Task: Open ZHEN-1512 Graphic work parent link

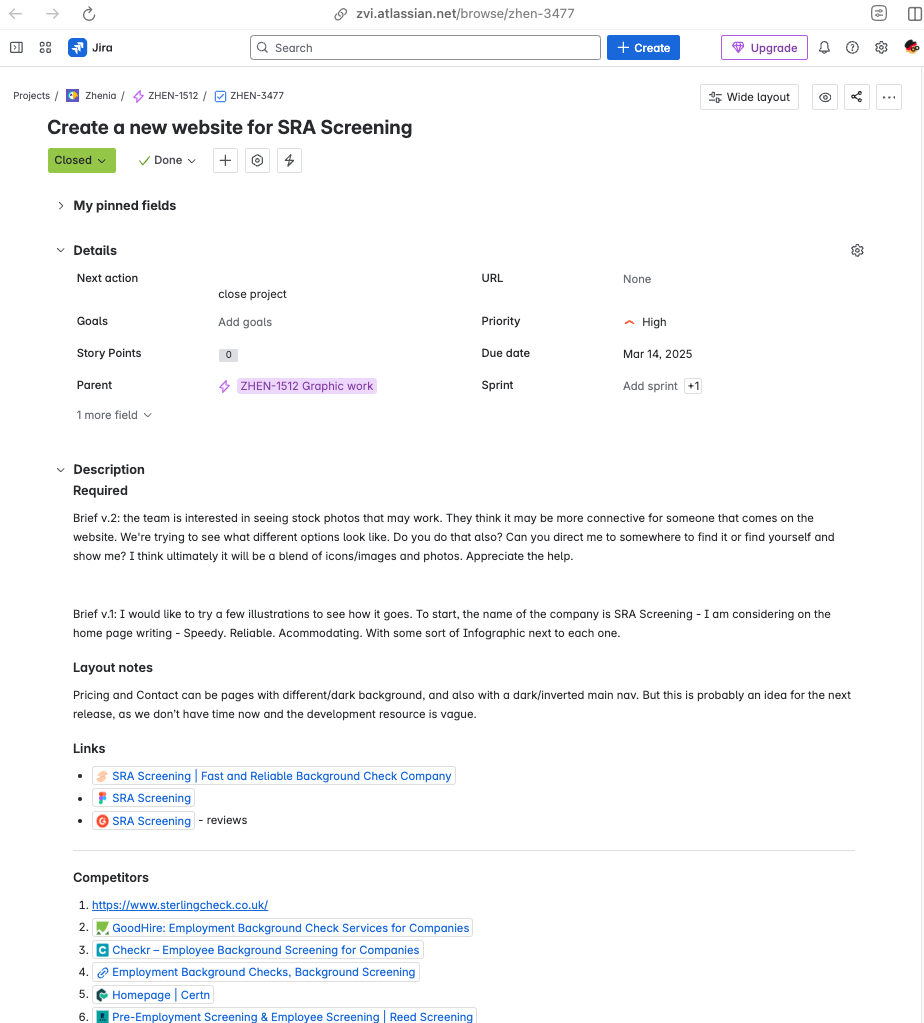Action: tap(307, 386)
